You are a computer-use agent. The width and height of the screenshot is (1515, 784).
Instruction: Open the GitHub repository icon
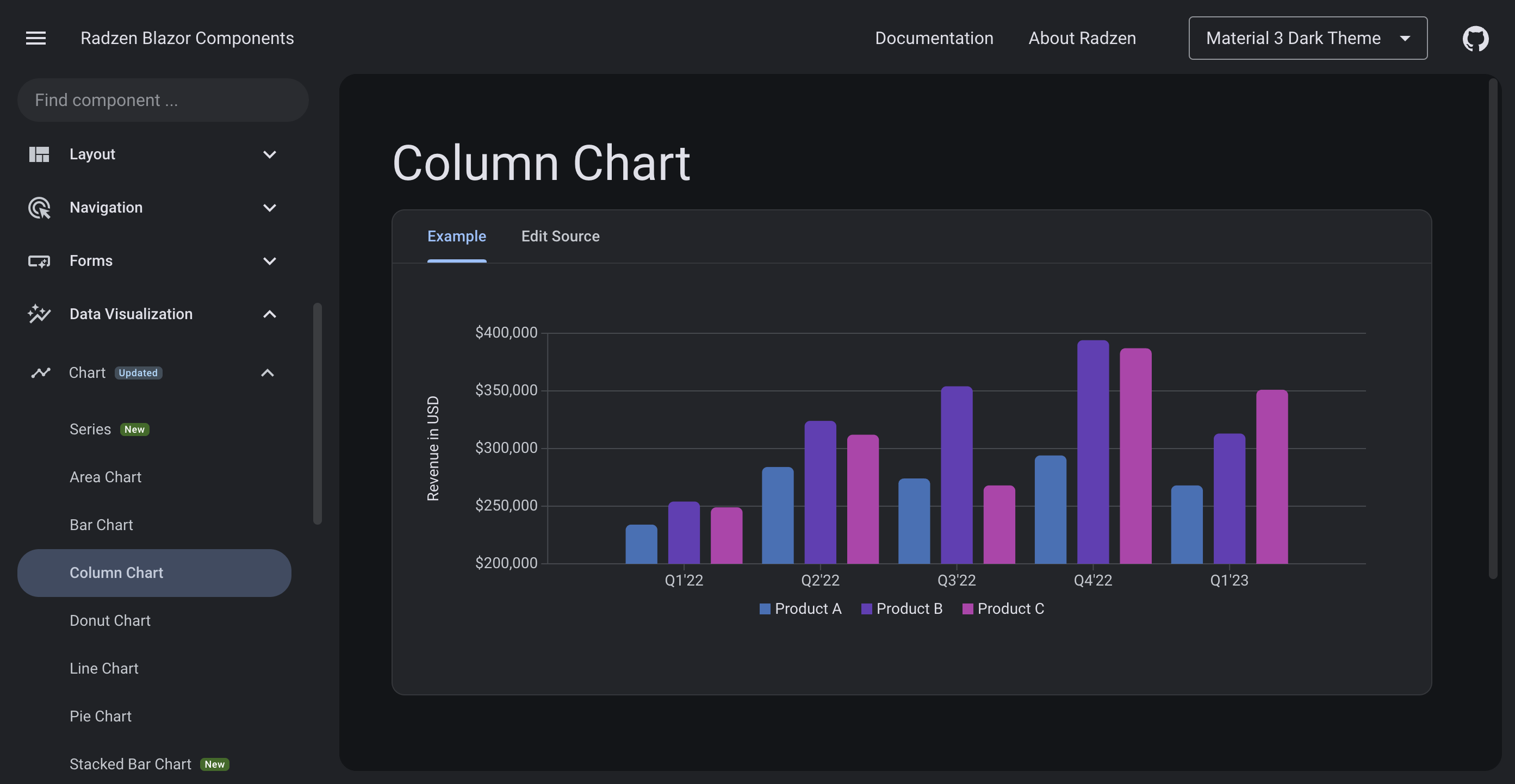click(1475, 38)
